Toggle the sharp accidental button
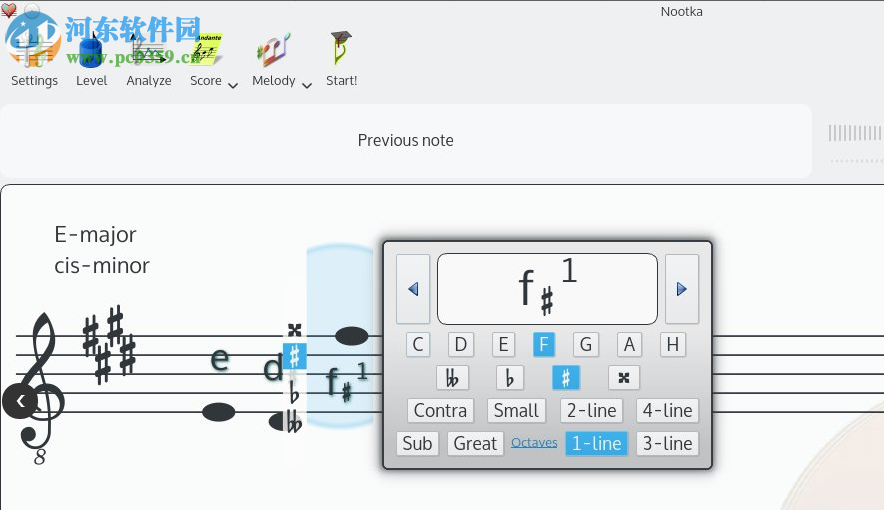 coord(565,378)
